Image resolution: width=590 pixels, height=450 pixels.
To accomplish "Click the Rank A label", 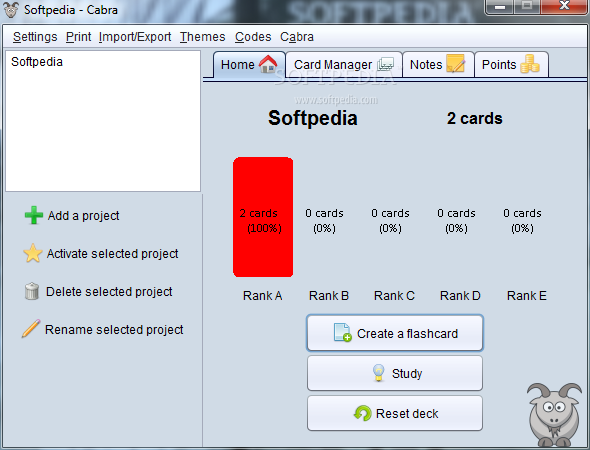I will (x=263, y=296).
